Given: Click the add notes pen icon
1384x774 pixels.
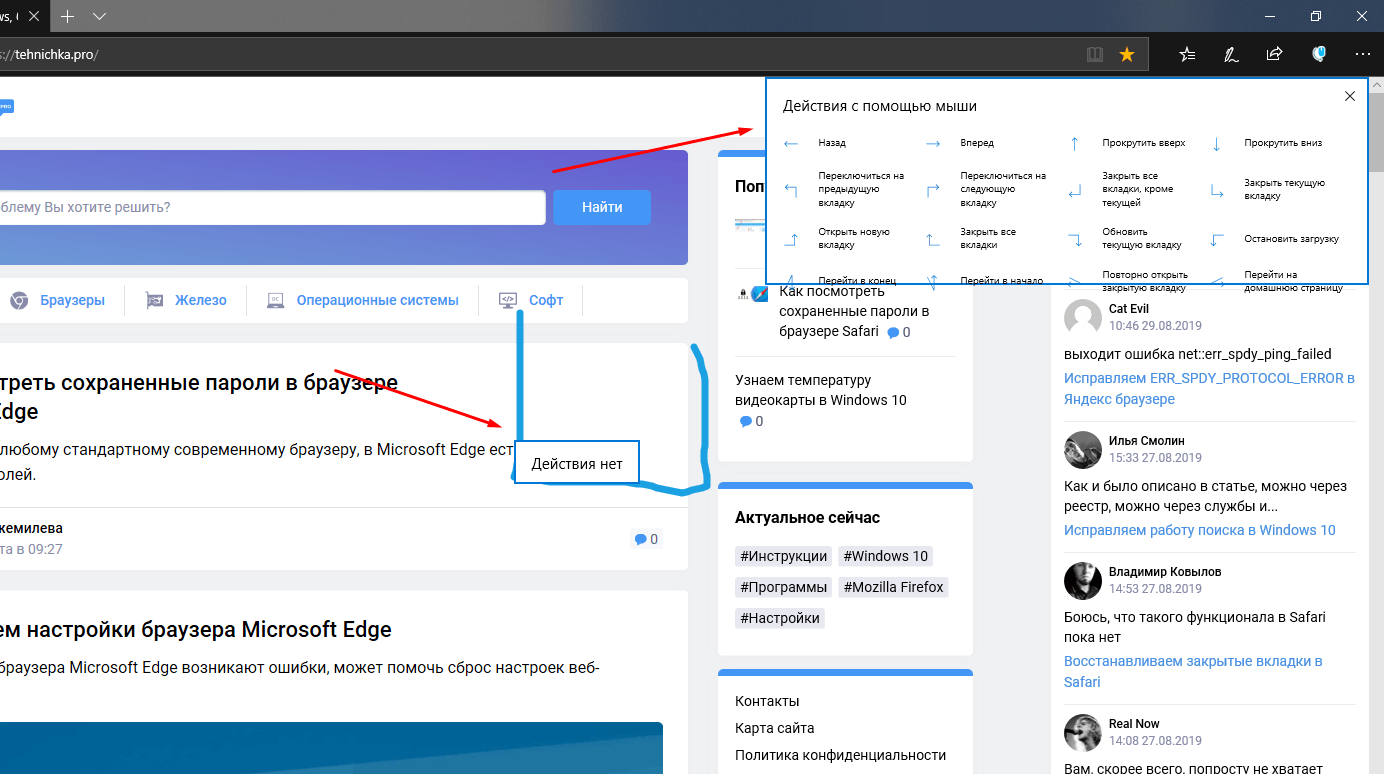Looking at the screenshot, I should click(x=1232, y=54).
